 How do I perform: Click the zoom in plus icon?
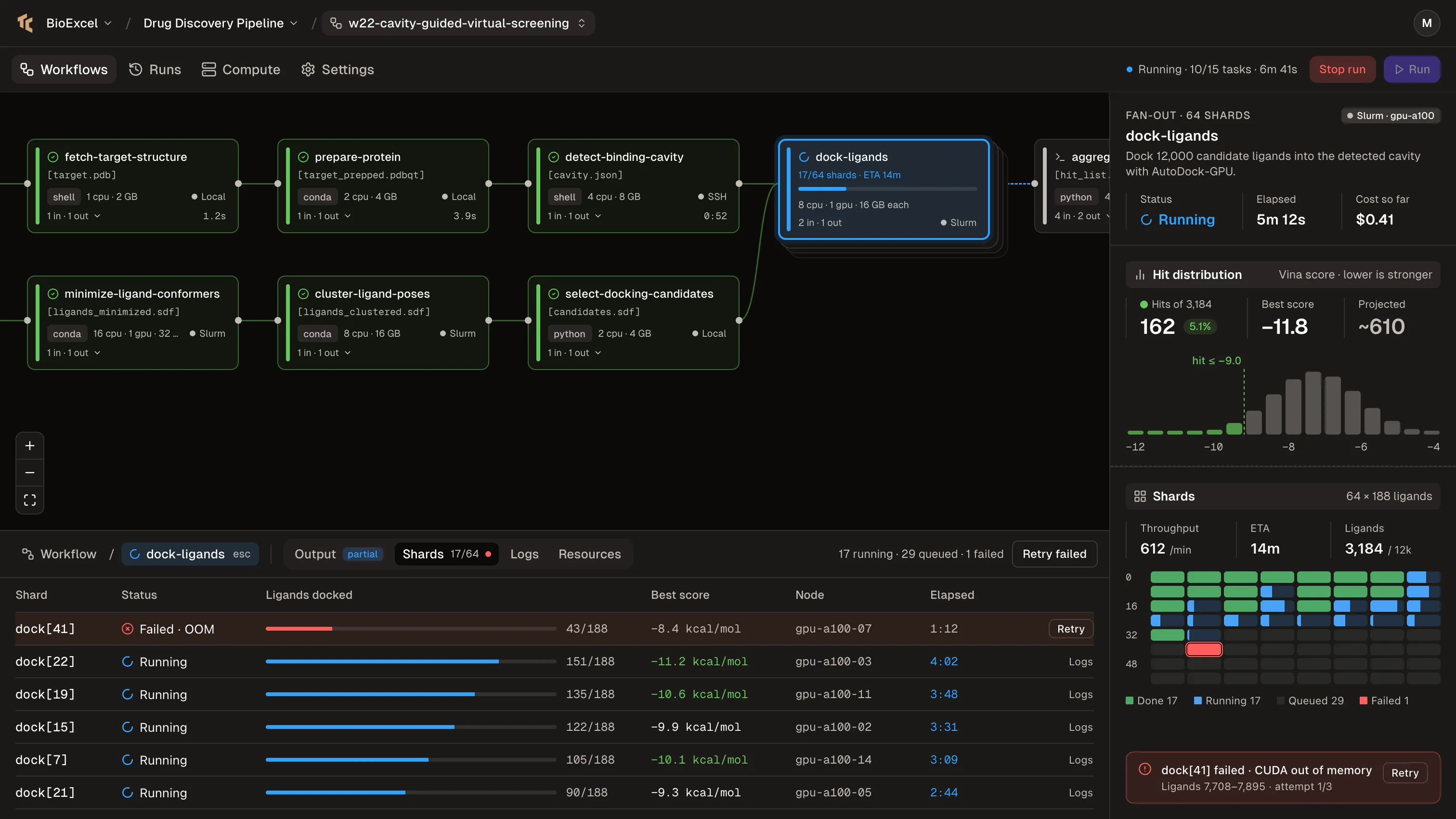(x=30, y=446)
